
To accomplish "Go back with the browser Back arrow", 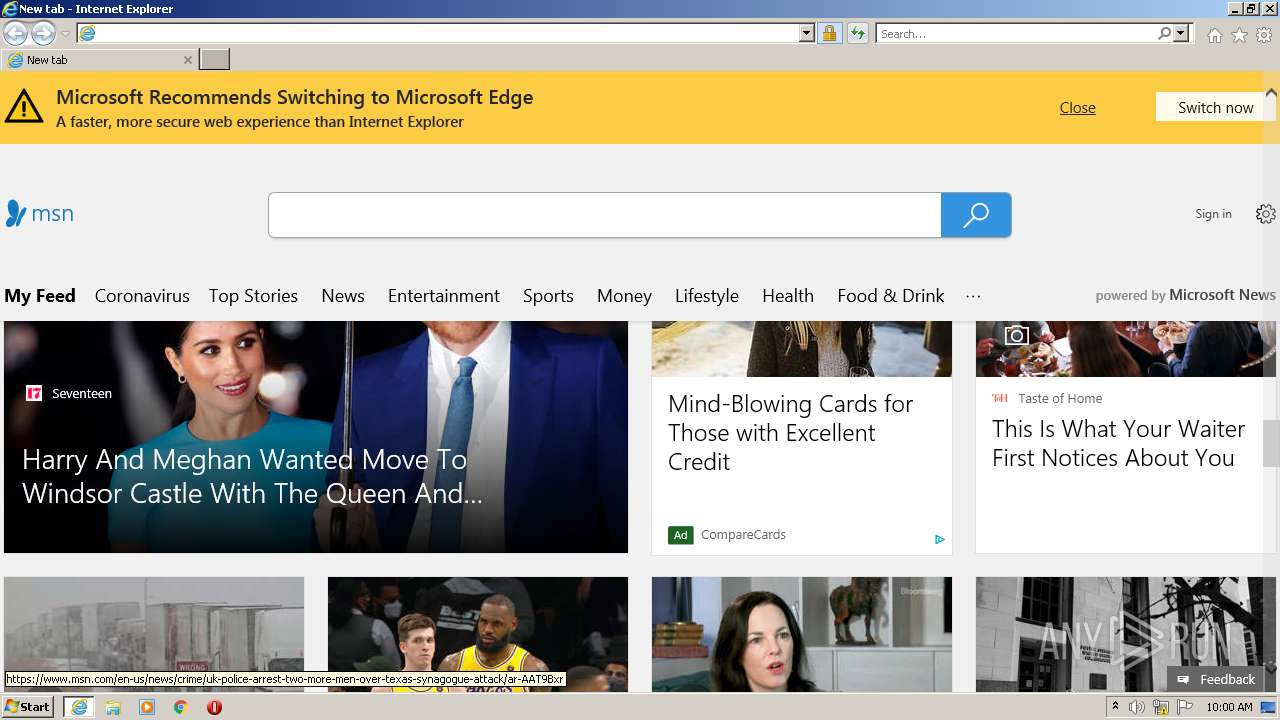I will pos(15,33).
